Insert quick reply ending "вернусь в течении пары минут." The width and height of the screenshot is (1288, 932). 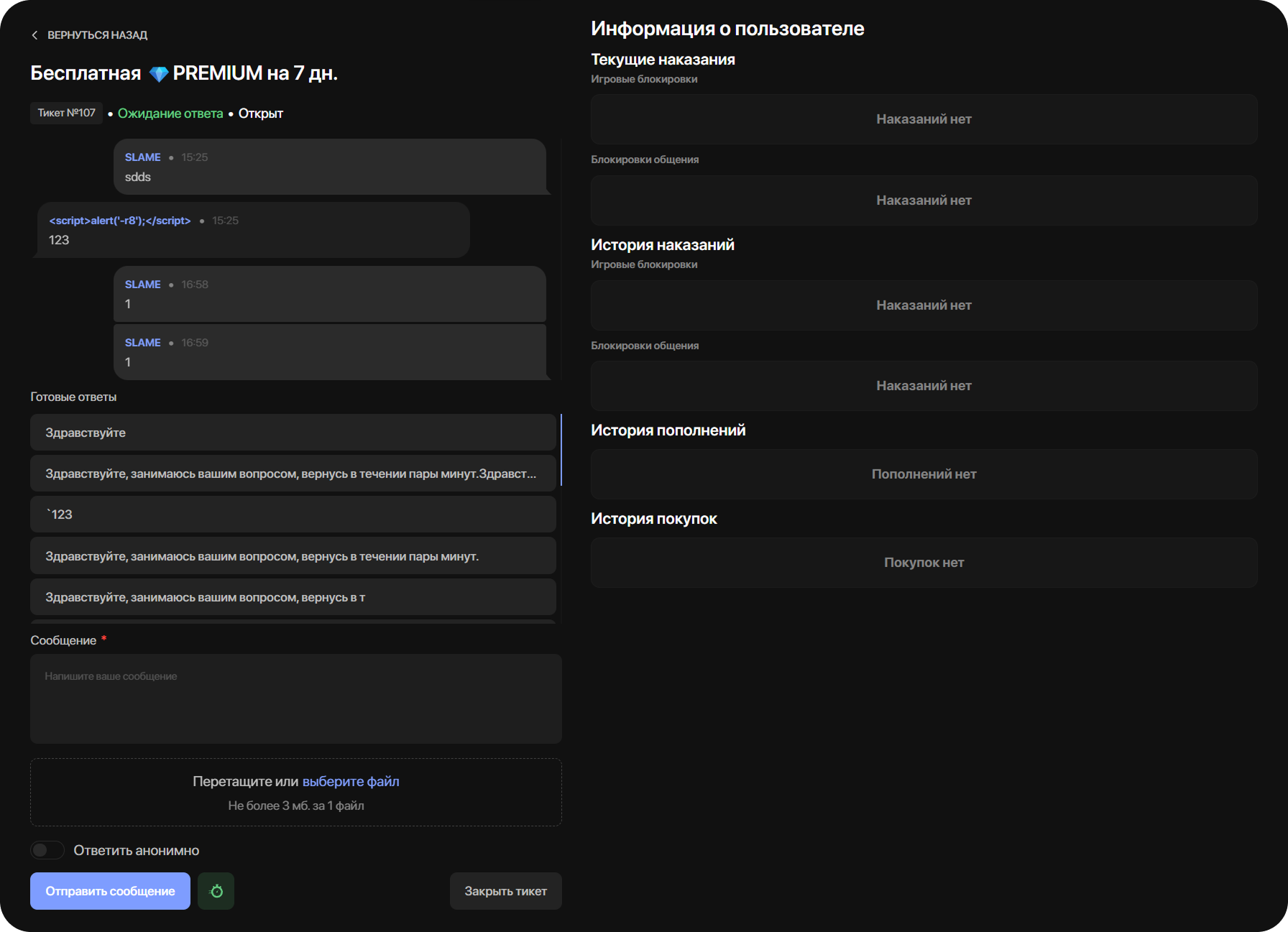tap(293, 556)
